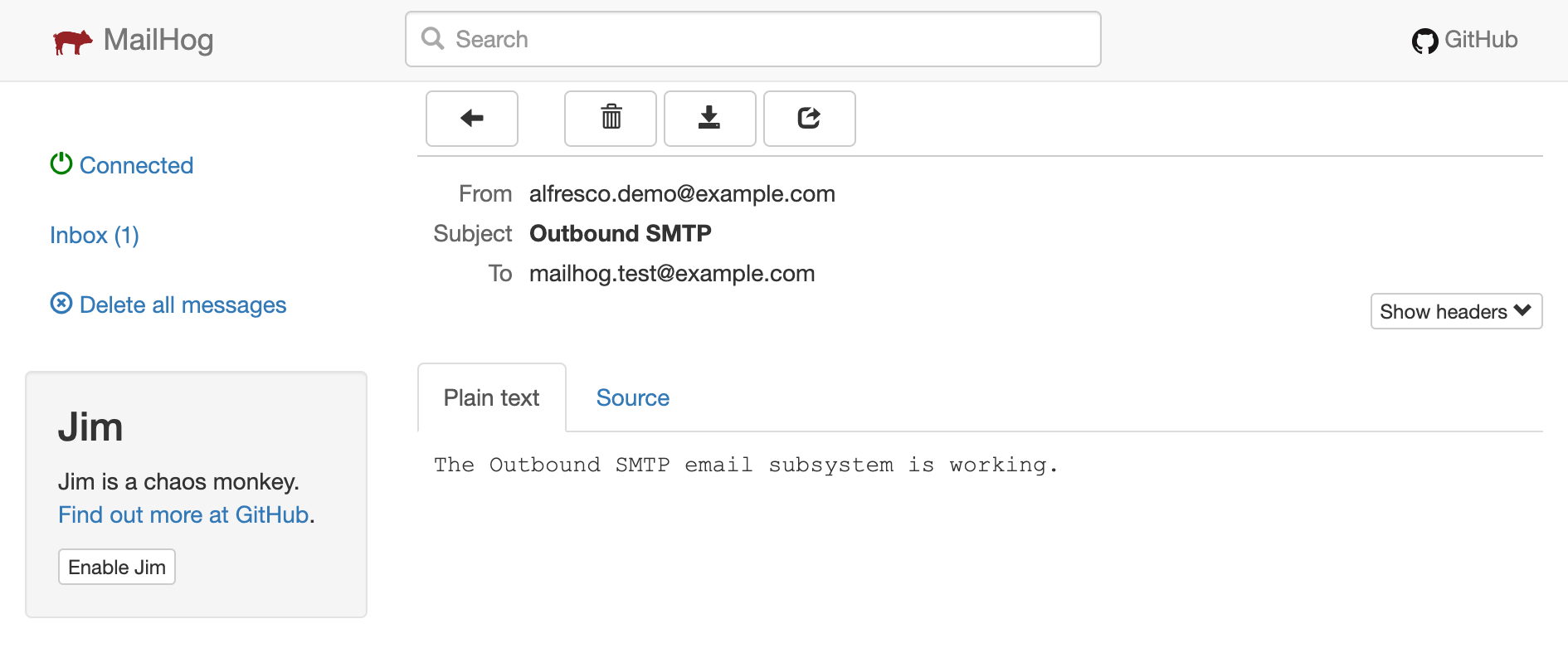Download the email via the download icon
Image resolution: width=1568 pixels, height=653 pixels.
709,119
